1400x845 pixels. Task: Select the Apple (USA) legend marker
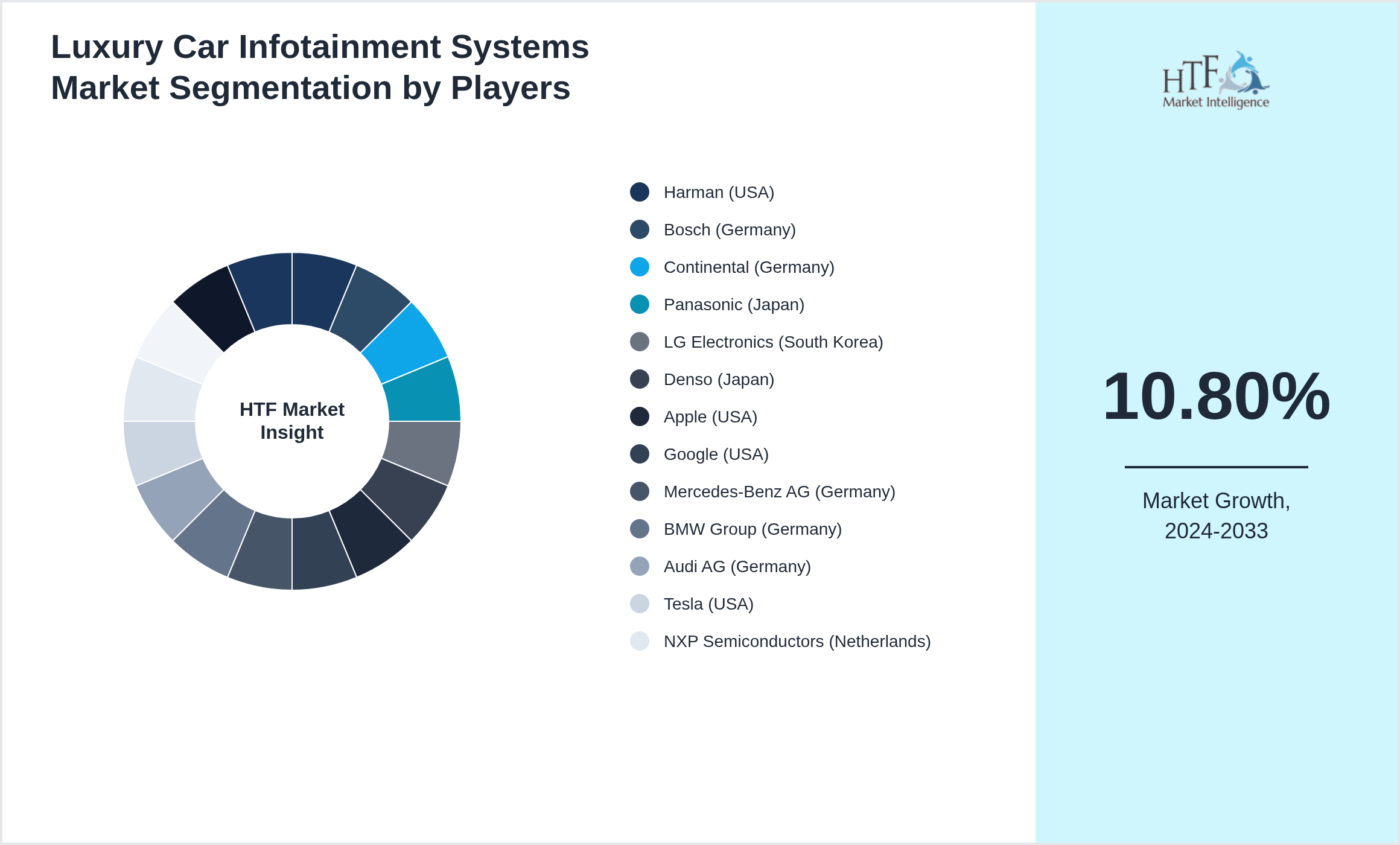pyautogui.click(x=639, y=416)
